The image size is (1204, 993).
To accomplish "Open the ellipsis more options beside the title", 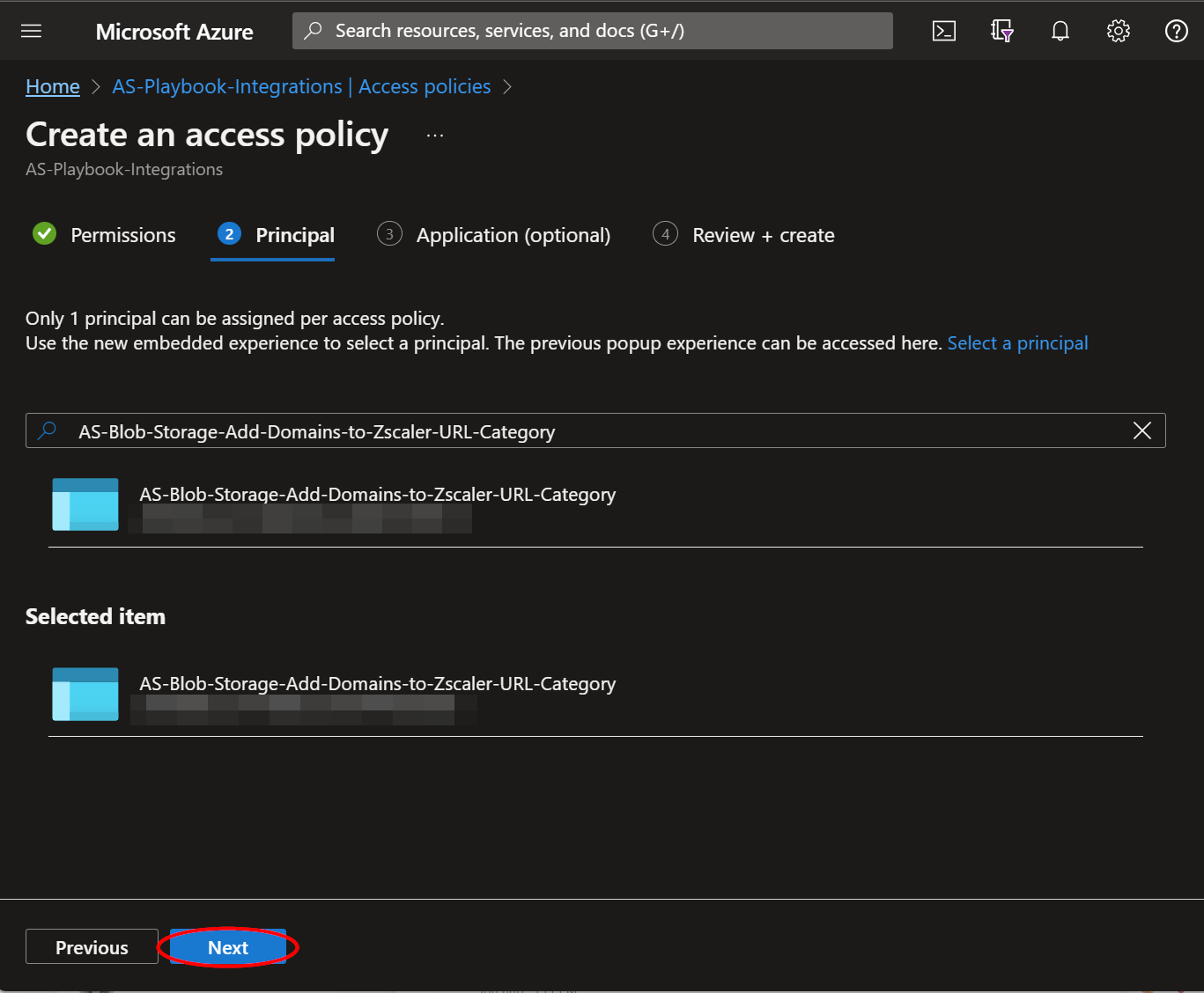I will (435, 136).
